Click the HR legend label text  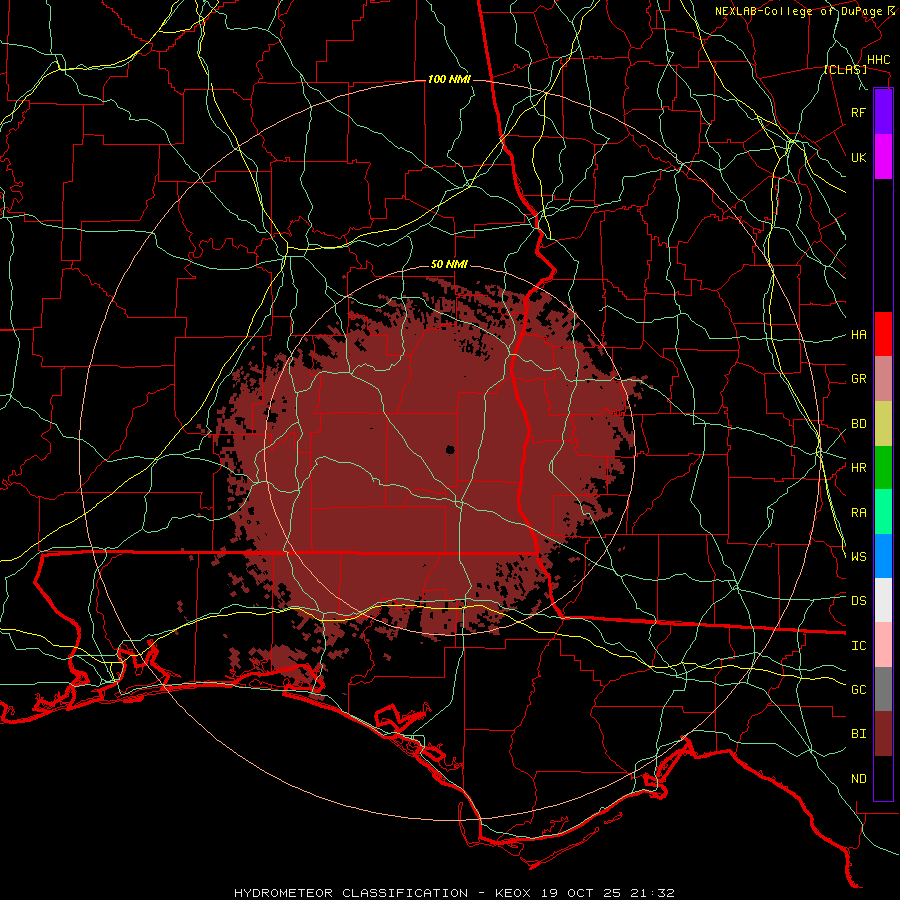[x=858, y=468]
